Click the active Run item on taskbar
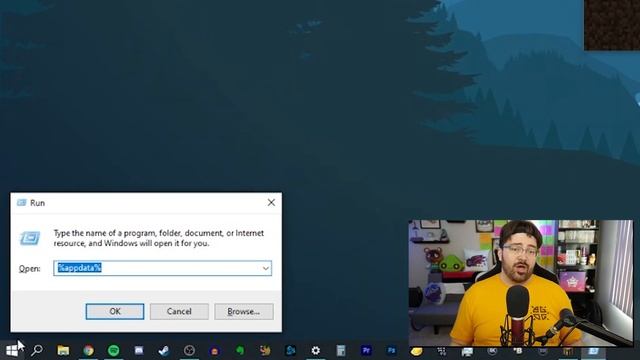640x360 pixels. [593, 352]
